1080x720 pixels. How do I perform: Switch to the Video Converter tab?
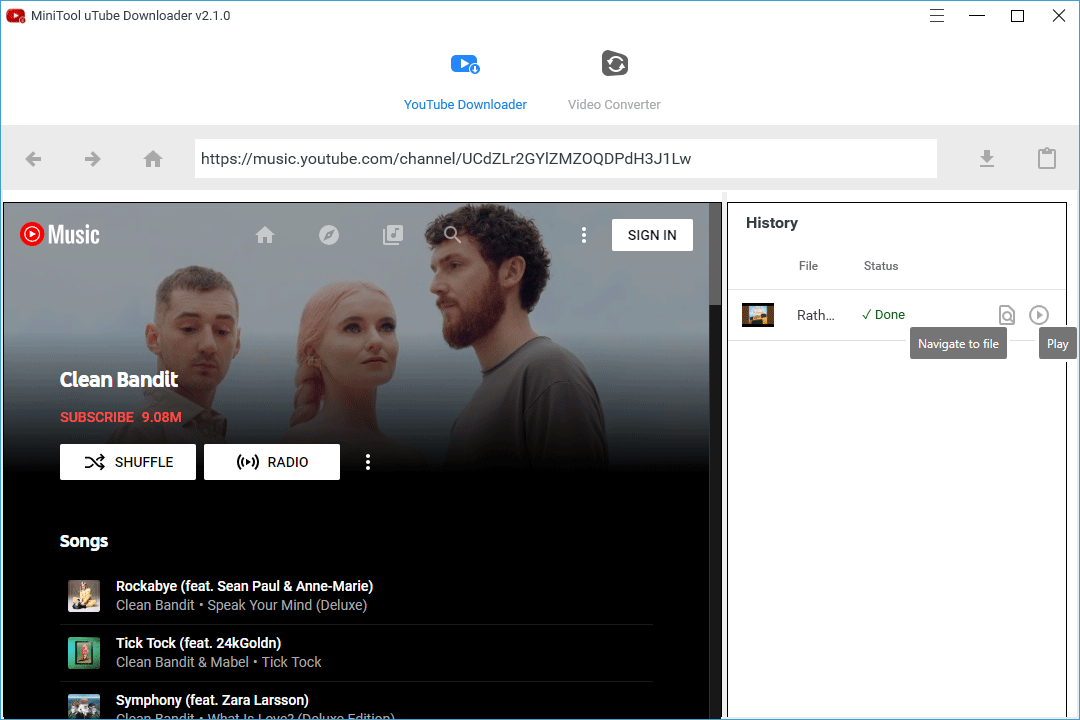(x=614, y=78)
